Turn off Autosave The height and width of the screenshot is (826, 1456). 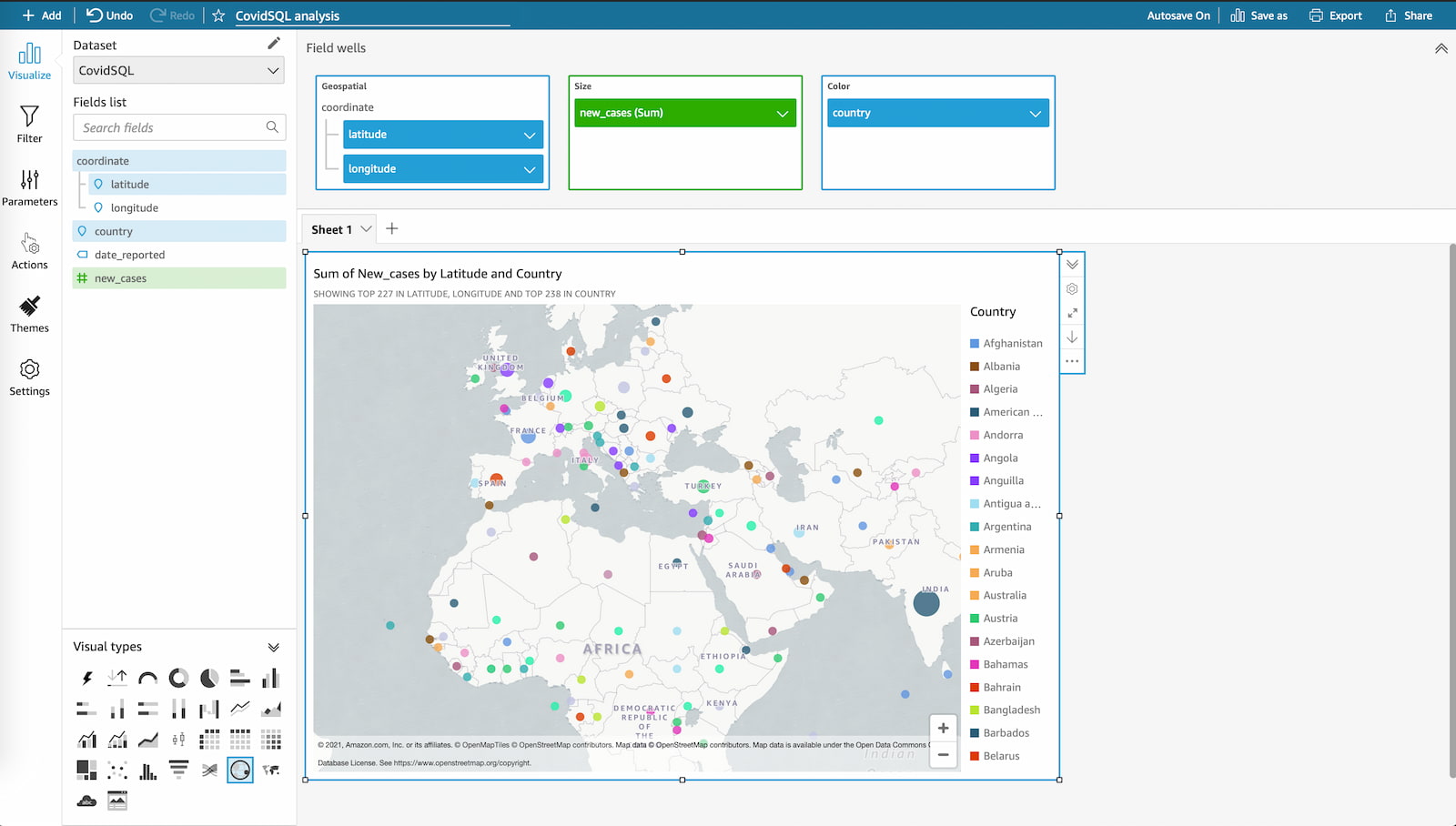(x=1178, y=15)
